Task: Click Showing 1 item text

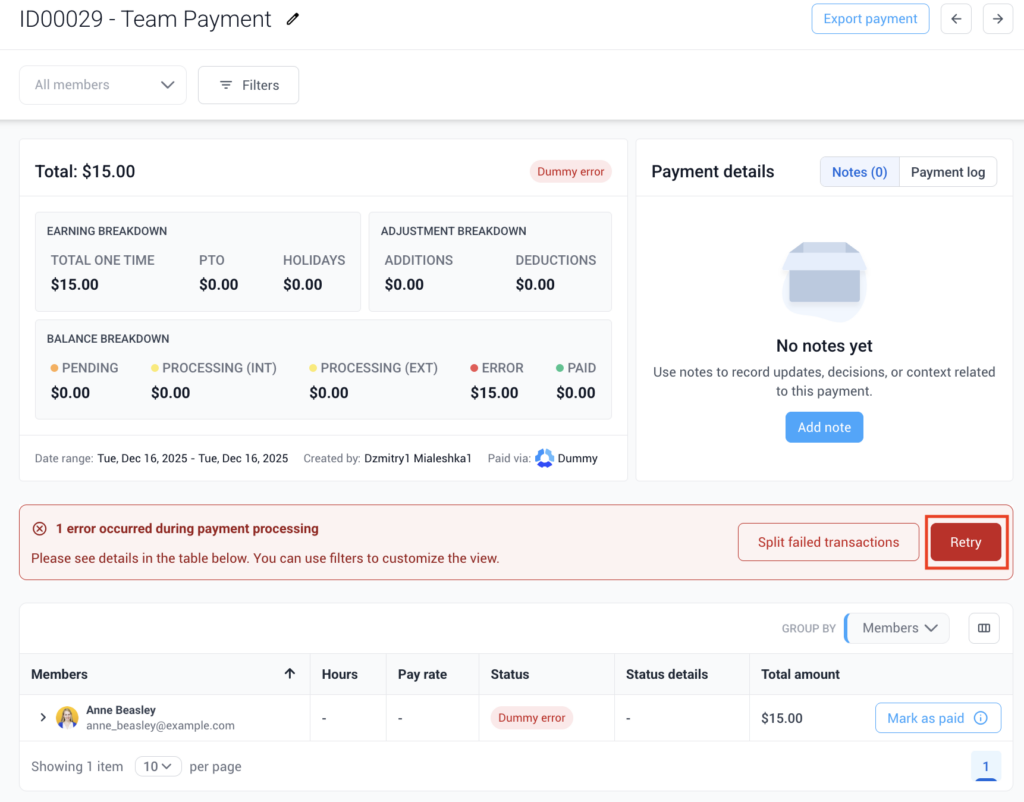Action: tap(77, 766)
